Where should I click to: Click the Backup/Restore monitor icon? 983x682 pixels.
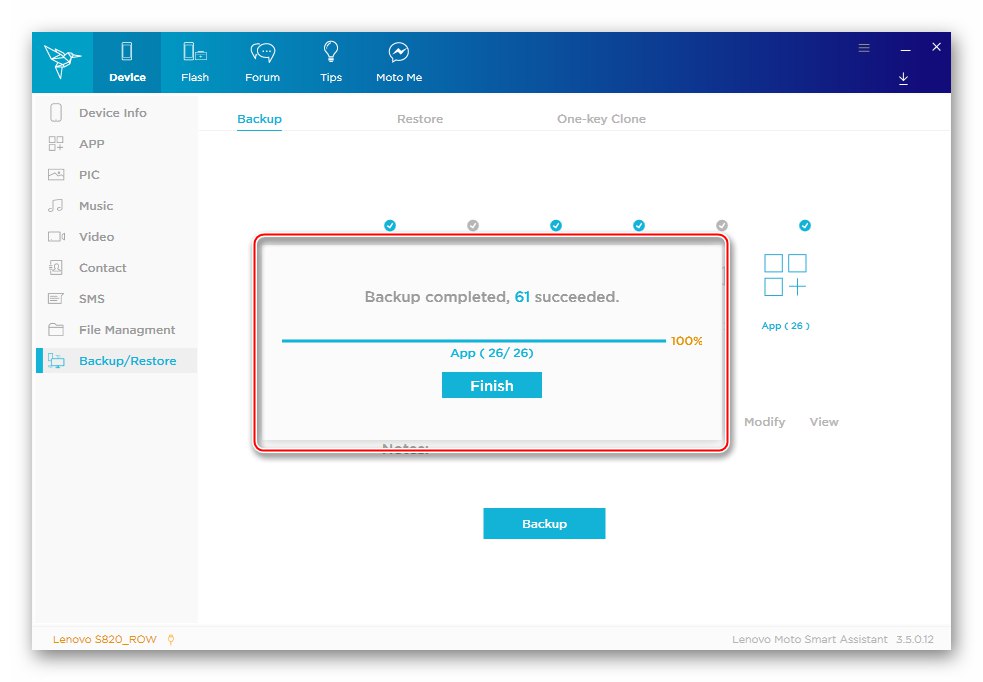click(56, 360)
